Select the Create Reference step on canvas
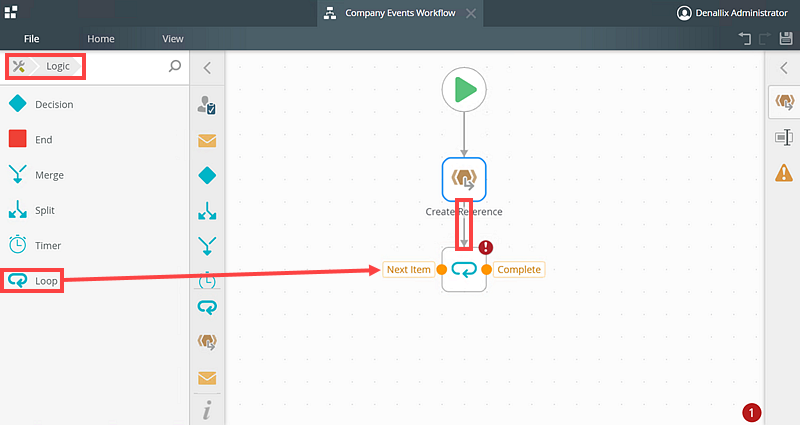Image resolution: width=800 pixels, height=425 pixels. pyautogui.click(x=464, y=179)
